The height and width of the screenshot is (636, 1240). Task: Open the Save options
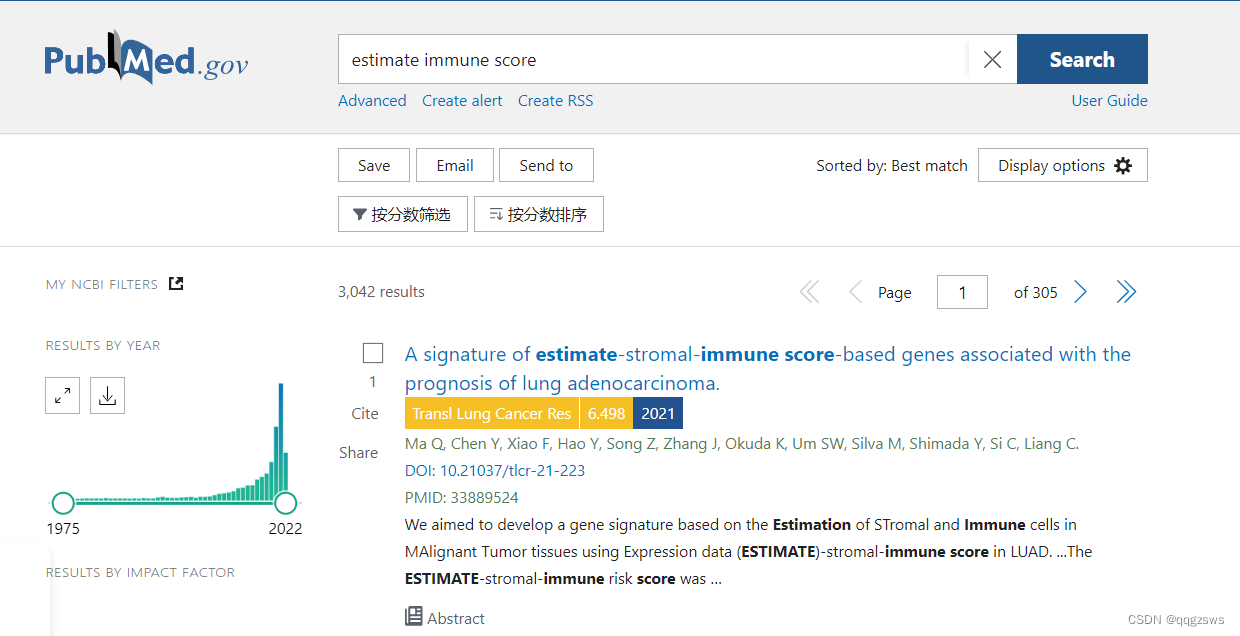(373, 165)
